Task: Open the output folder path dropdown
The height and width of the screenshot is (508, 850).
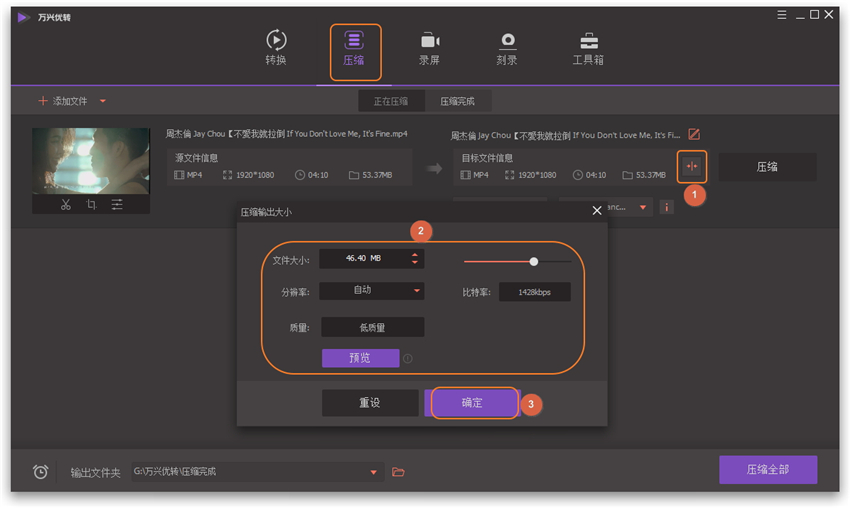Action: click(374, 472)
